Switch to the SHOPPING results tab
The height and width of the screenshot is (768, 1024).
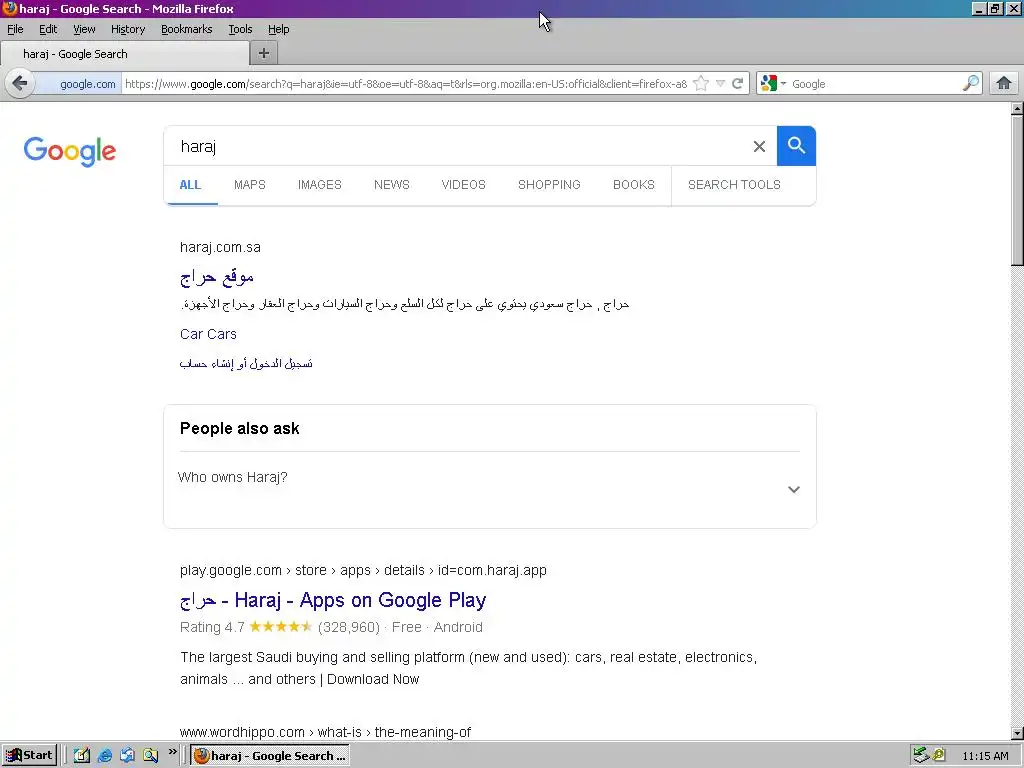(x=549, y=185)
